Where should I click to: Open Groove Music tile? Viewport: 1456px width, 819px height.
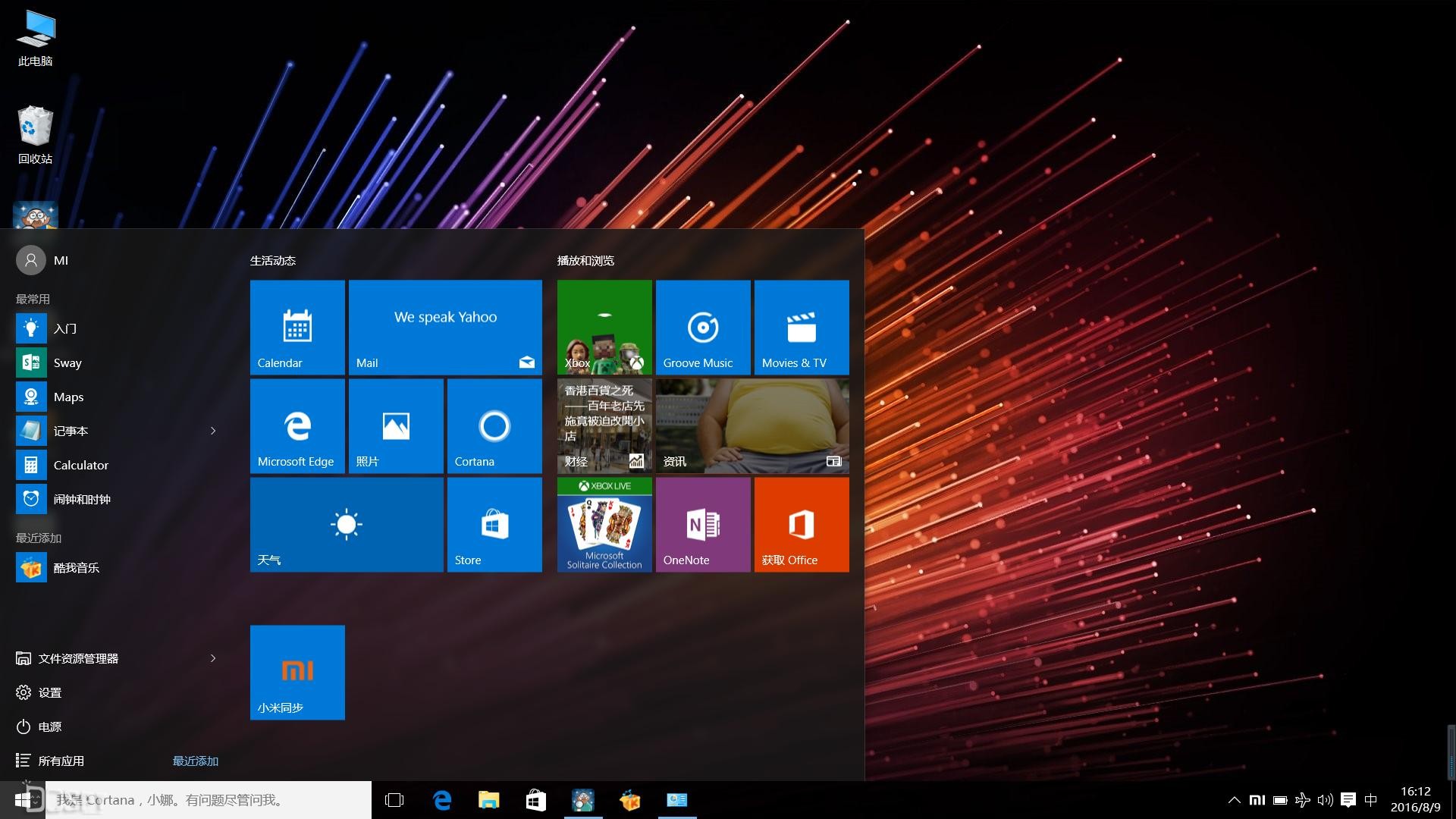pyautogui.click(x=703, y=327)
